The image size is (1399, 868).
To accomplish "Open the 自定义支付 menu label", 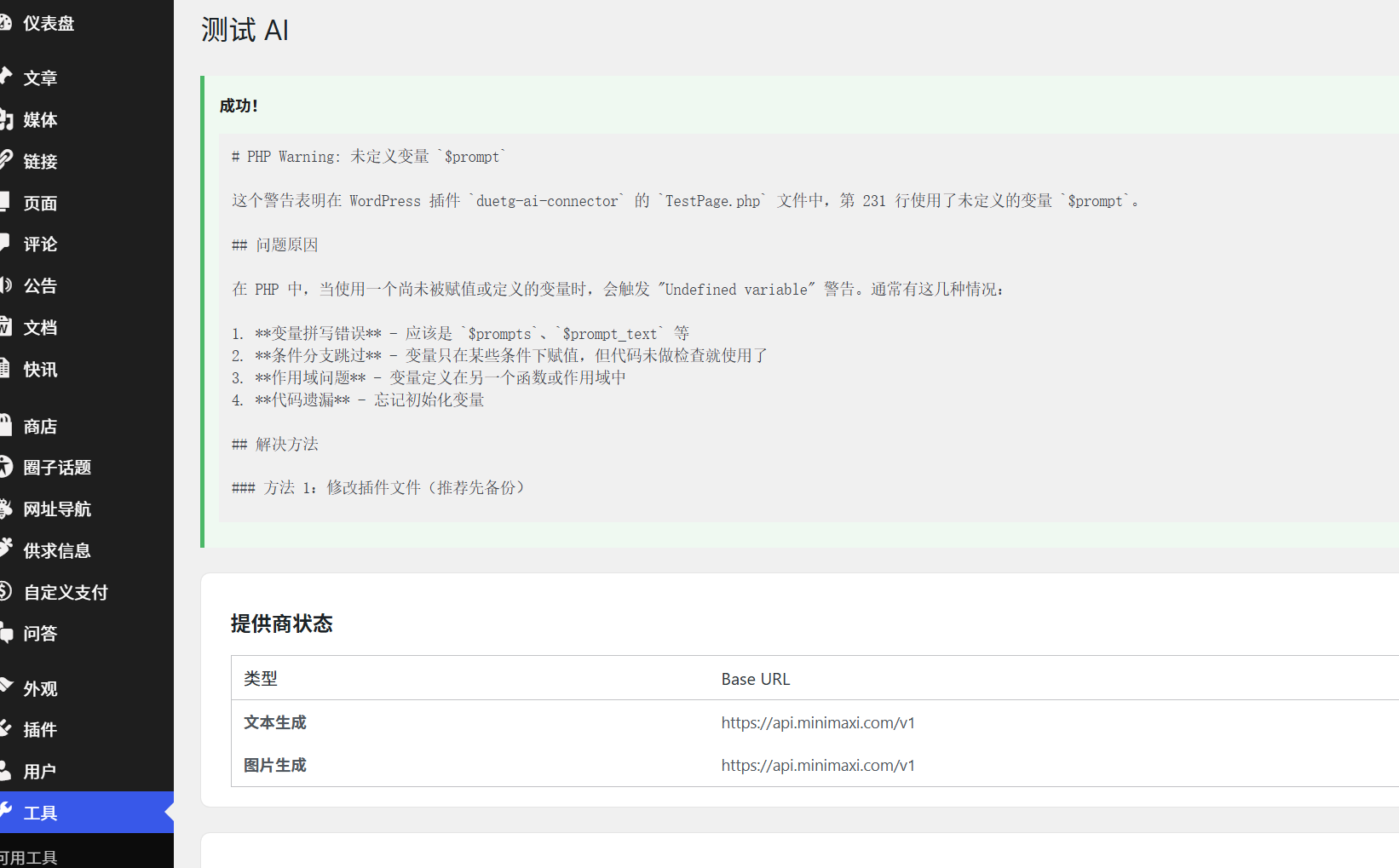I will [66, 592].
